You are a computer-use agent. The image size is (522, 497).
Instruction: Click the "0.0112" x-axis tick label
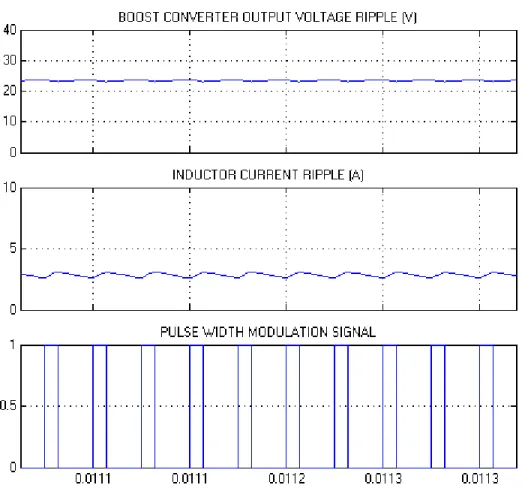(x=286, y=479)
